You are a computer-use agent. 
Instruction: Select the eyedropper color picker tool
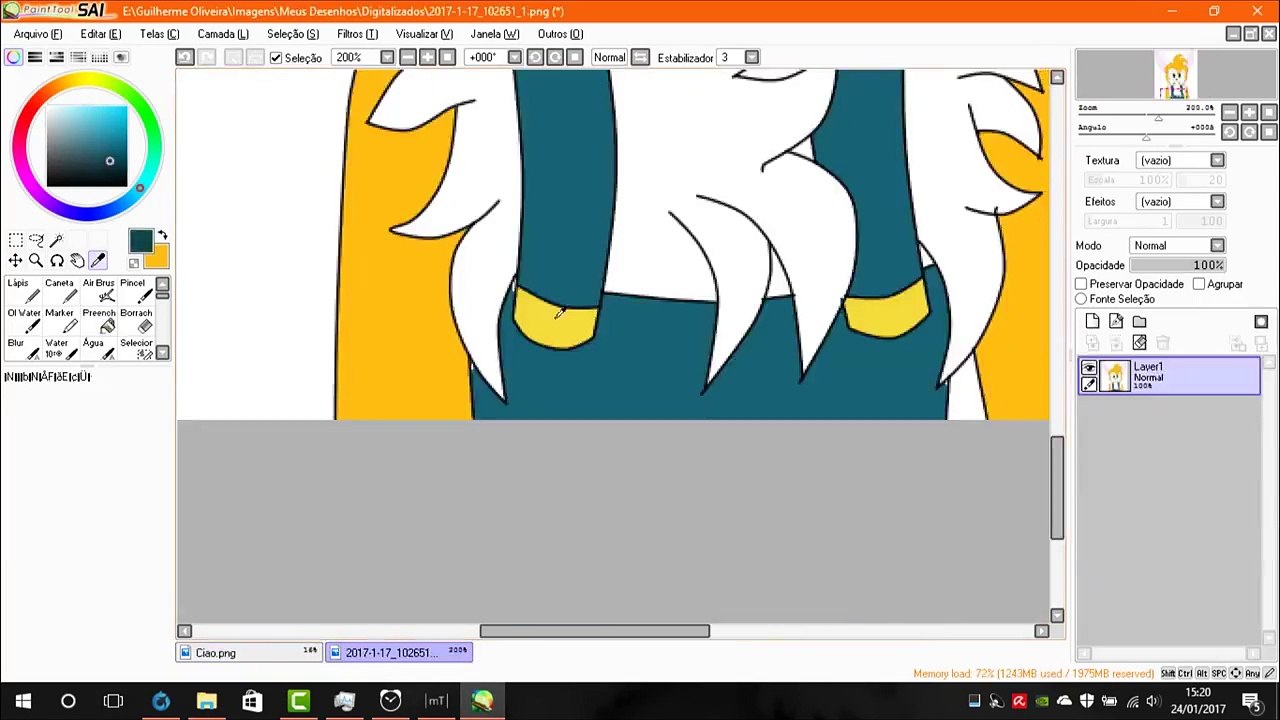point(97,261)
